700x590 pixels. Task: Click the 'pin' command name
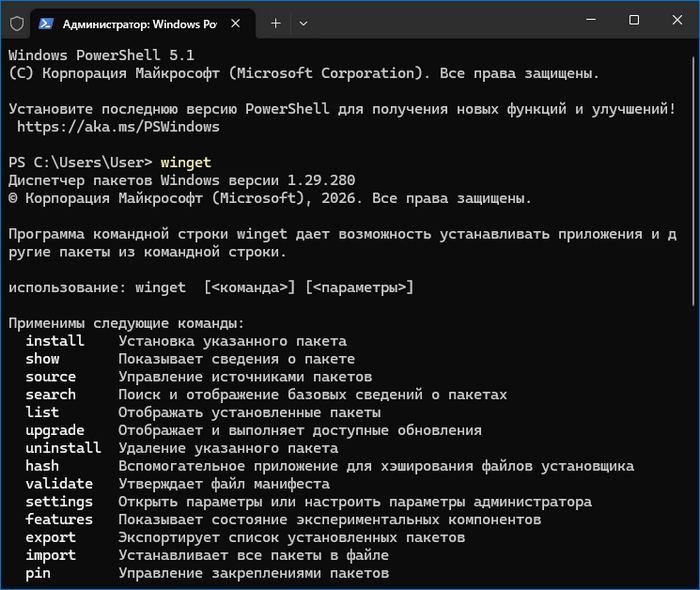(38, 573)
